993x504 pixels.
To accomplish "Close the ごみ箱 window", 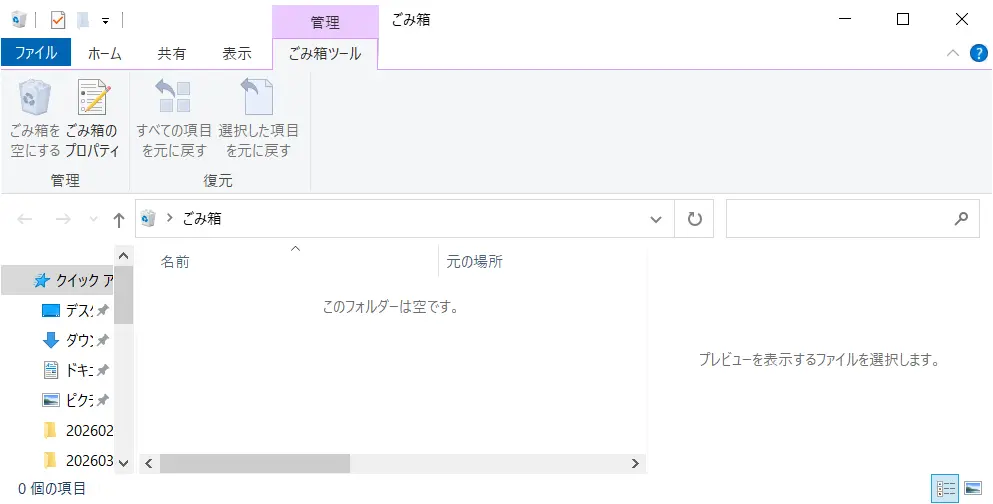I will [961, 19].
